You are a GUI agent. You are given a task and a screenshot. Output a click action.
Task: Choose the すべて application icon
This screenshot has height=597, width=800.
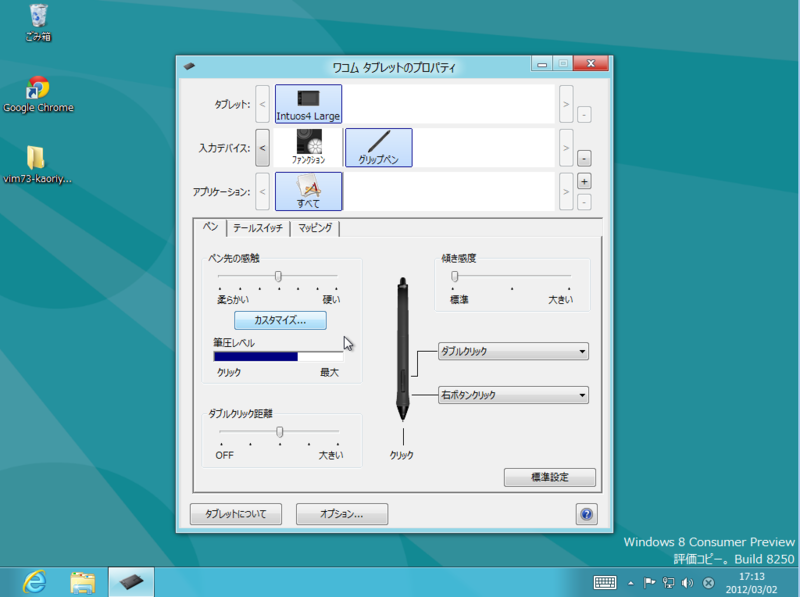pos(307,190)
